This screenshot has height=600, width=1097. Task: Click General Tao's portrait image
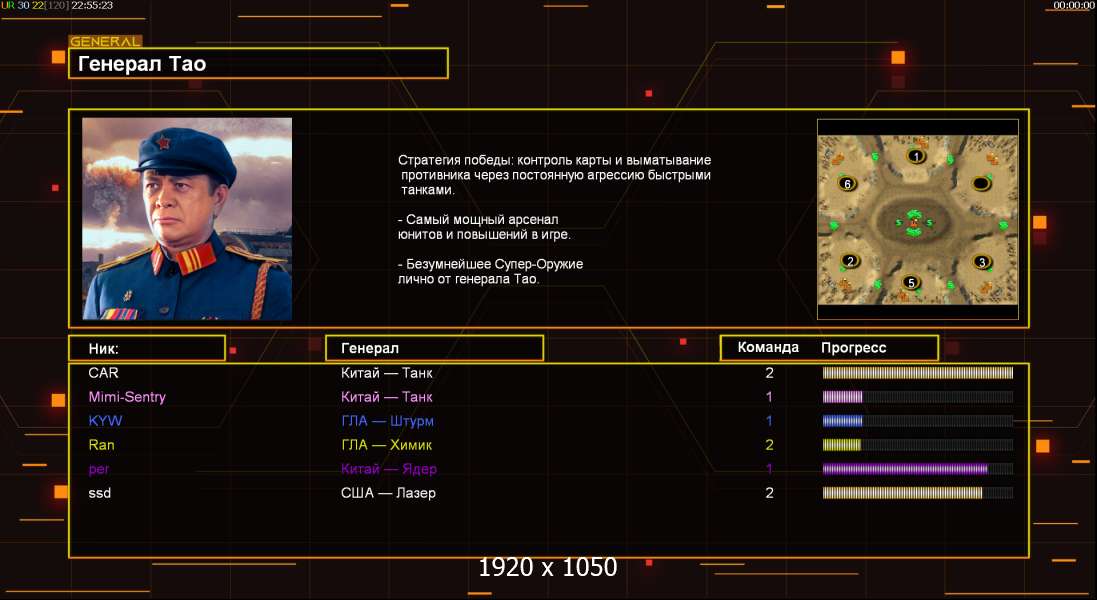pyautogui.click(x=187, y=219)
